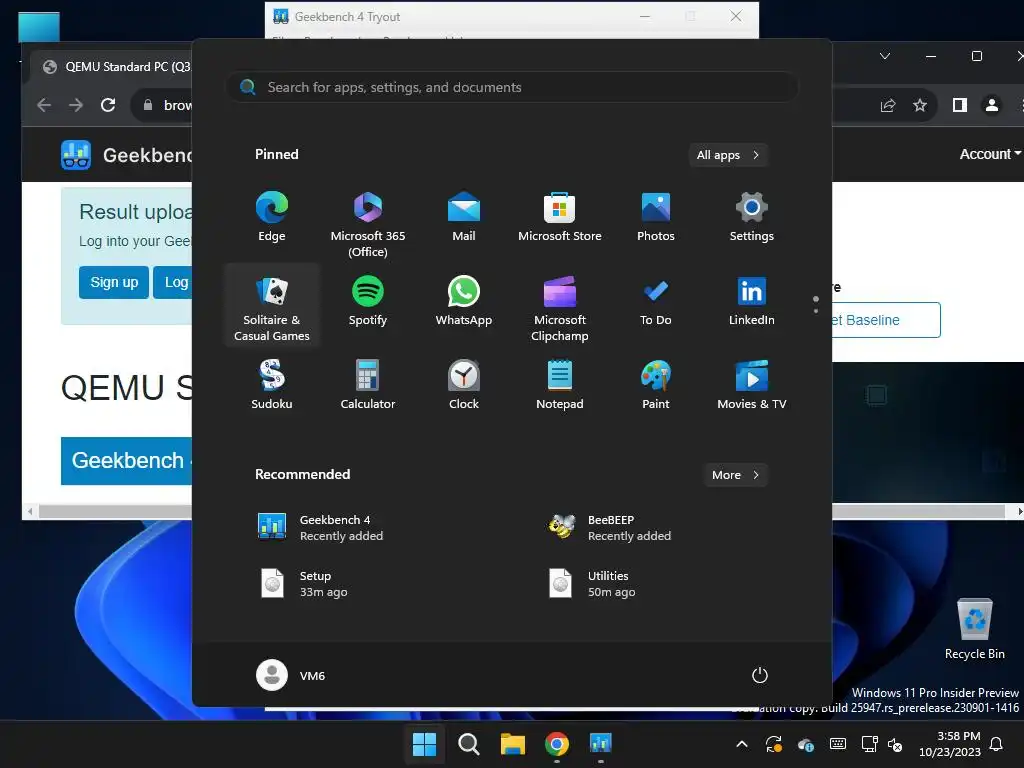Reload the Chrome page
This screenshot has width=1024, height=768.
[x=108, y=105]
